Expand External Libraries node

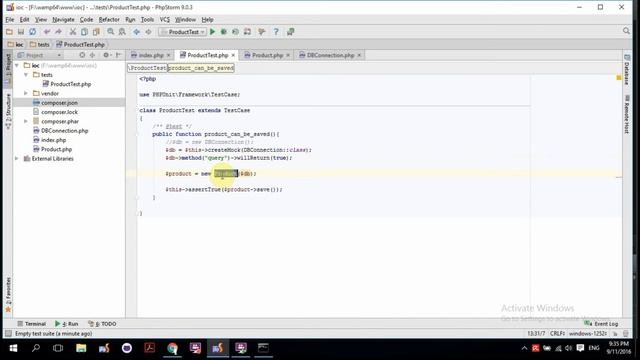pos(17,158)
